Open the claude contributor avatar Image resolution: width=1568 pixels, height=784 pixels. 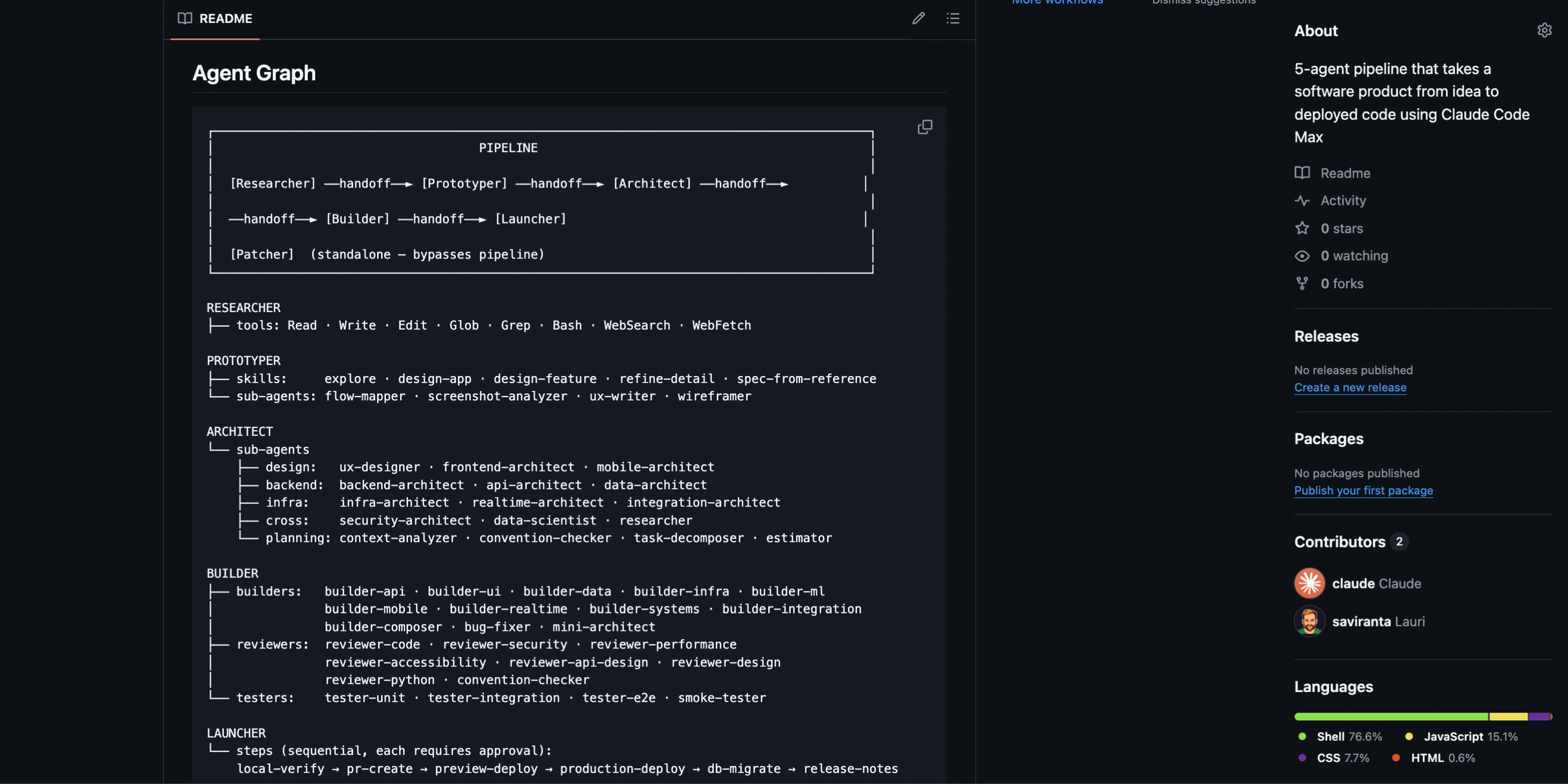pyautogui.click(x=1309, y=583)
